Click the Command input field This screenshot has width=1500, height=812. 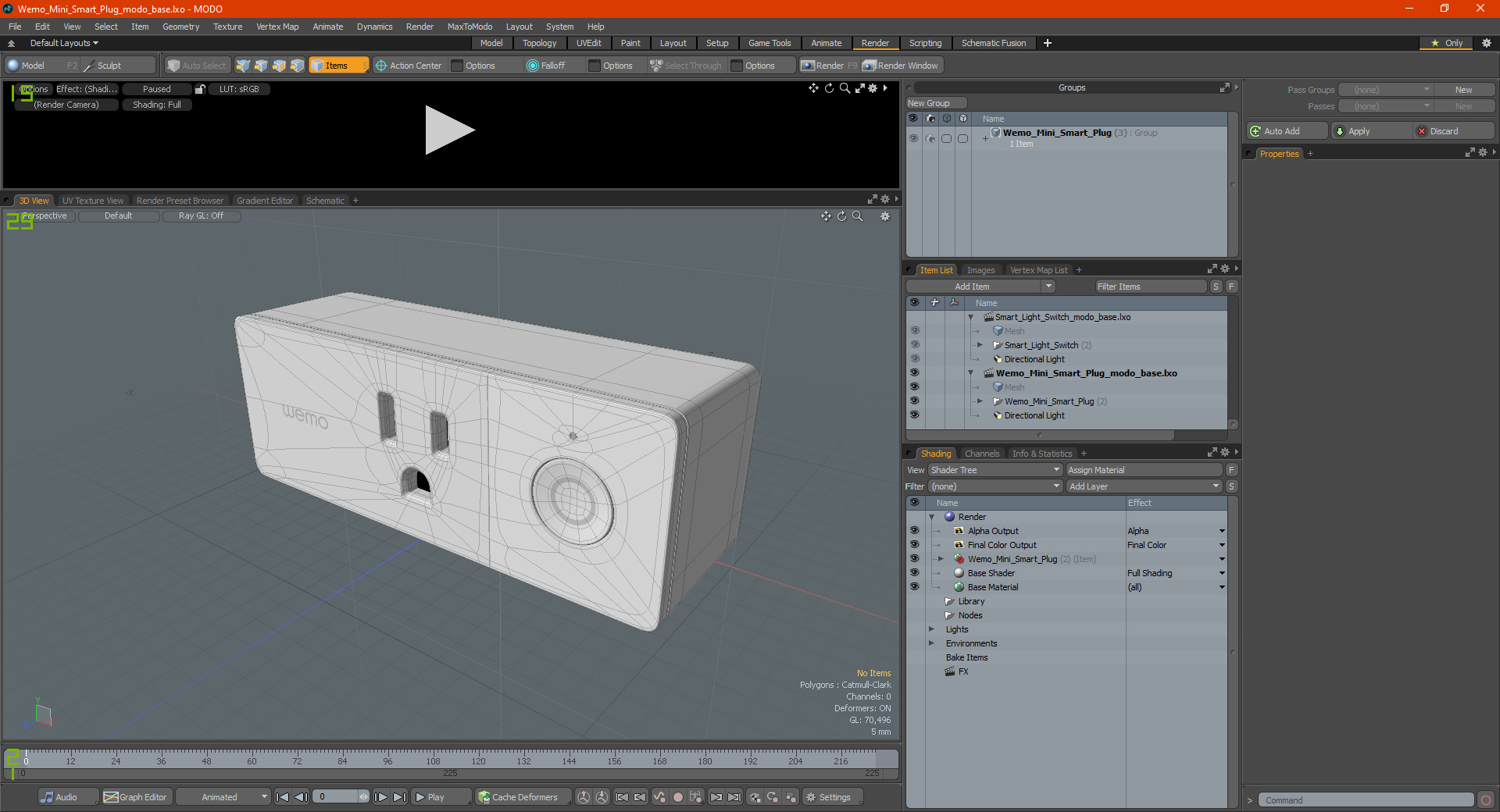[x=1366, y=800]
